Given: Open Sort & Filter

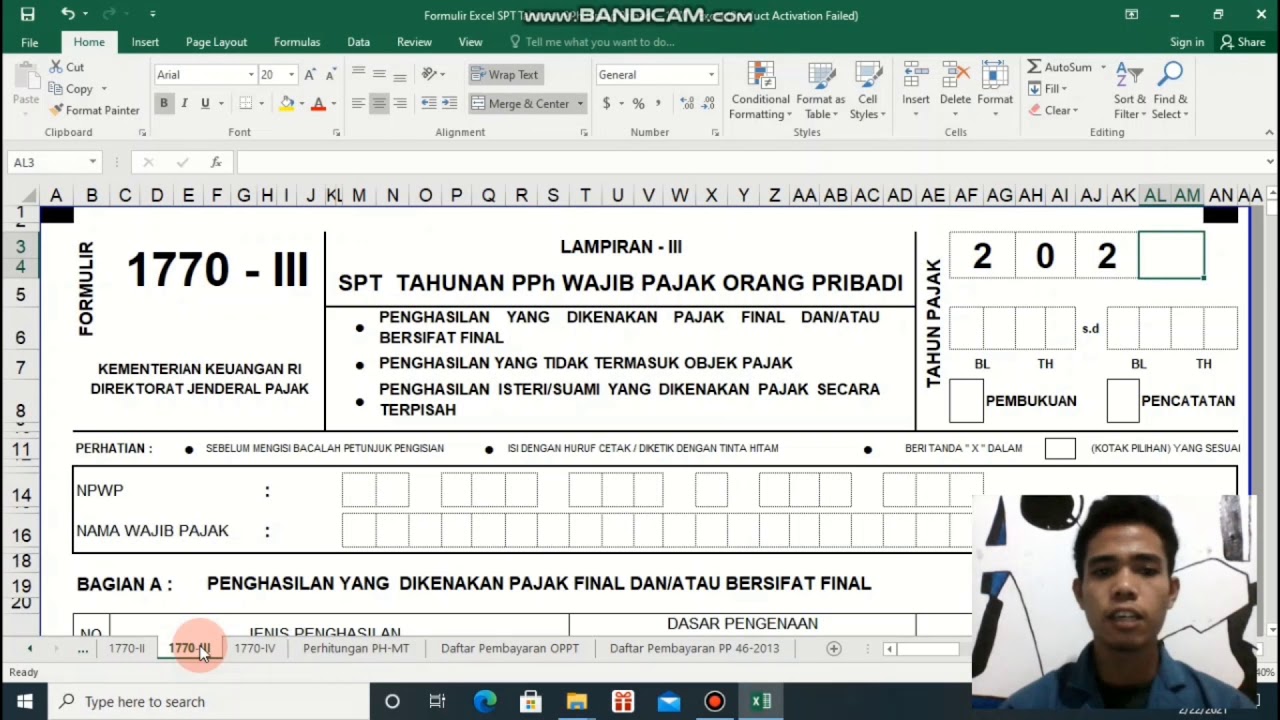Looking at the screenshot, I should coord(1130,91).
